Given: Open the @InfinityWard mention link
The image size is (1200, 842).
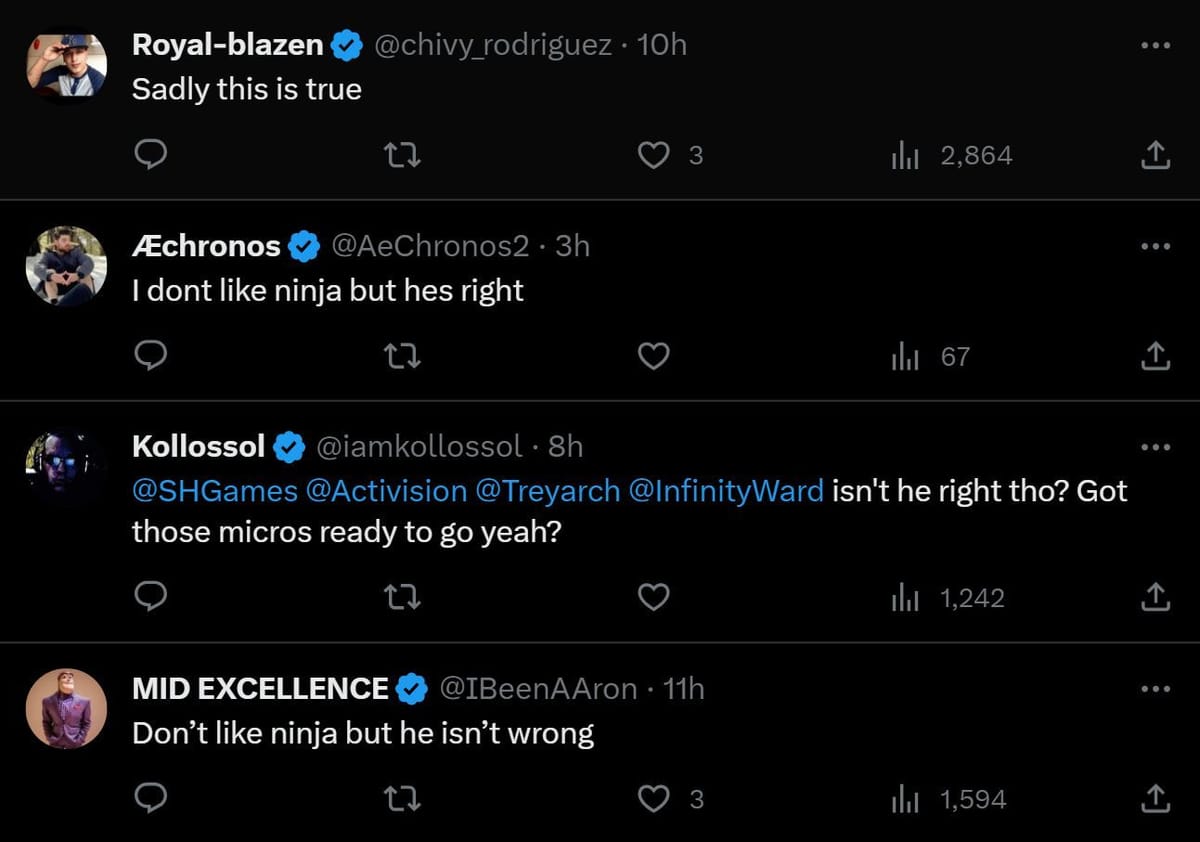Looking at the screenshot, I should click(x=727, y=491).
